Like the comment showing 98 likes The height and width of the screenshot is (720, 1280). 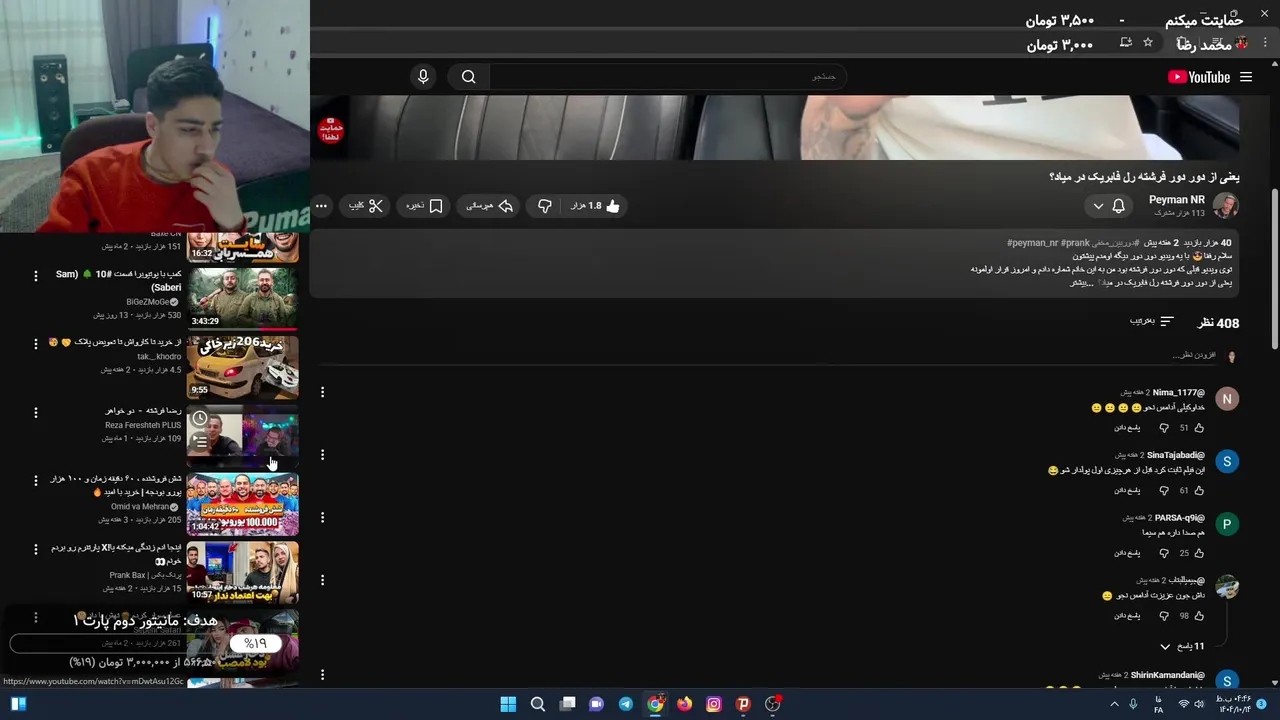(x=1199, y=616)
